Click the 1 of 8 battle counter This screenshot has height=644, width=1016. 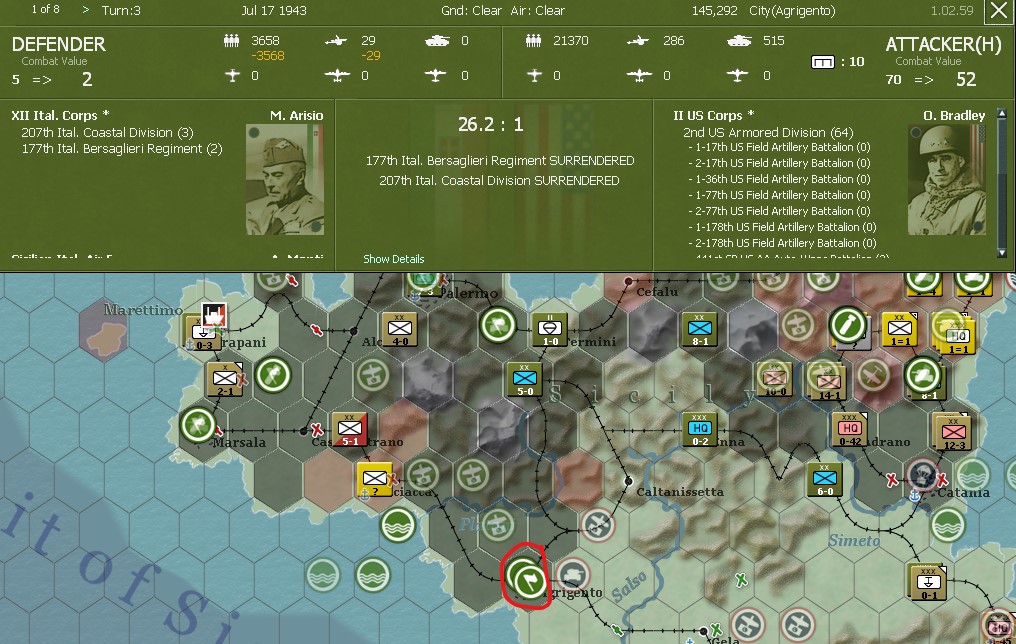coord(45,10)
